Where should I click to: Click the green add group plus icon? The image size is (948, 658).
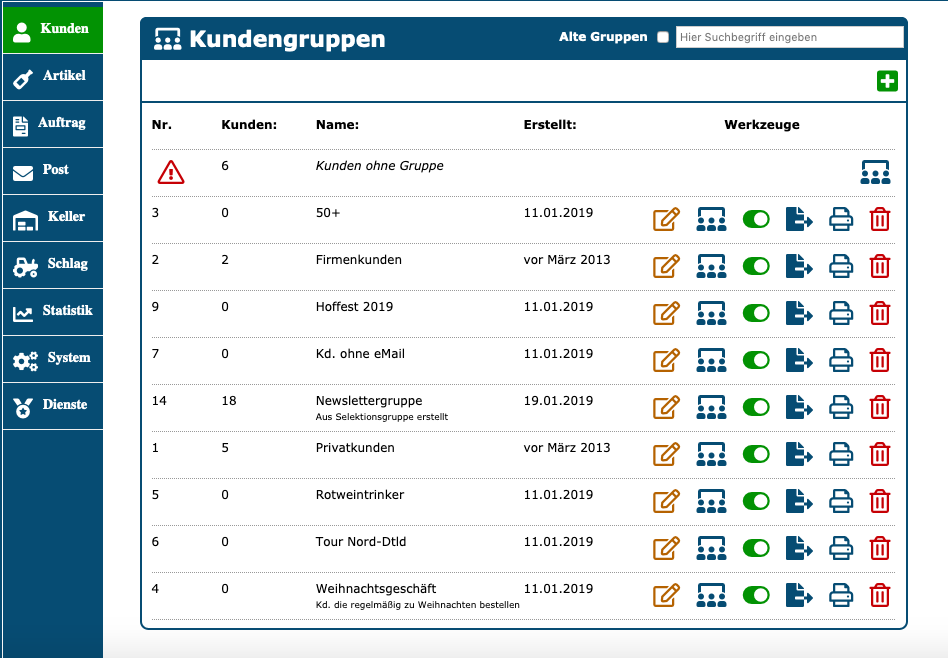(887, 82)
